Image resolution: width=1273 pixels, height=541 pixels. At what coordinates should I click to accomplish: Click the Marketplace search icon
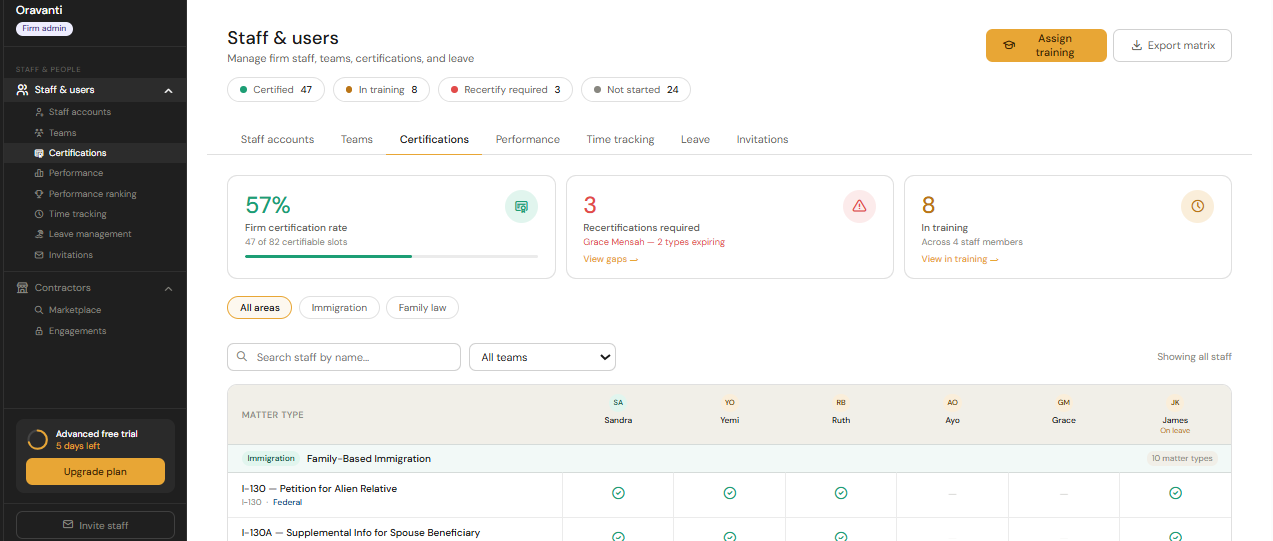point(39,310)
